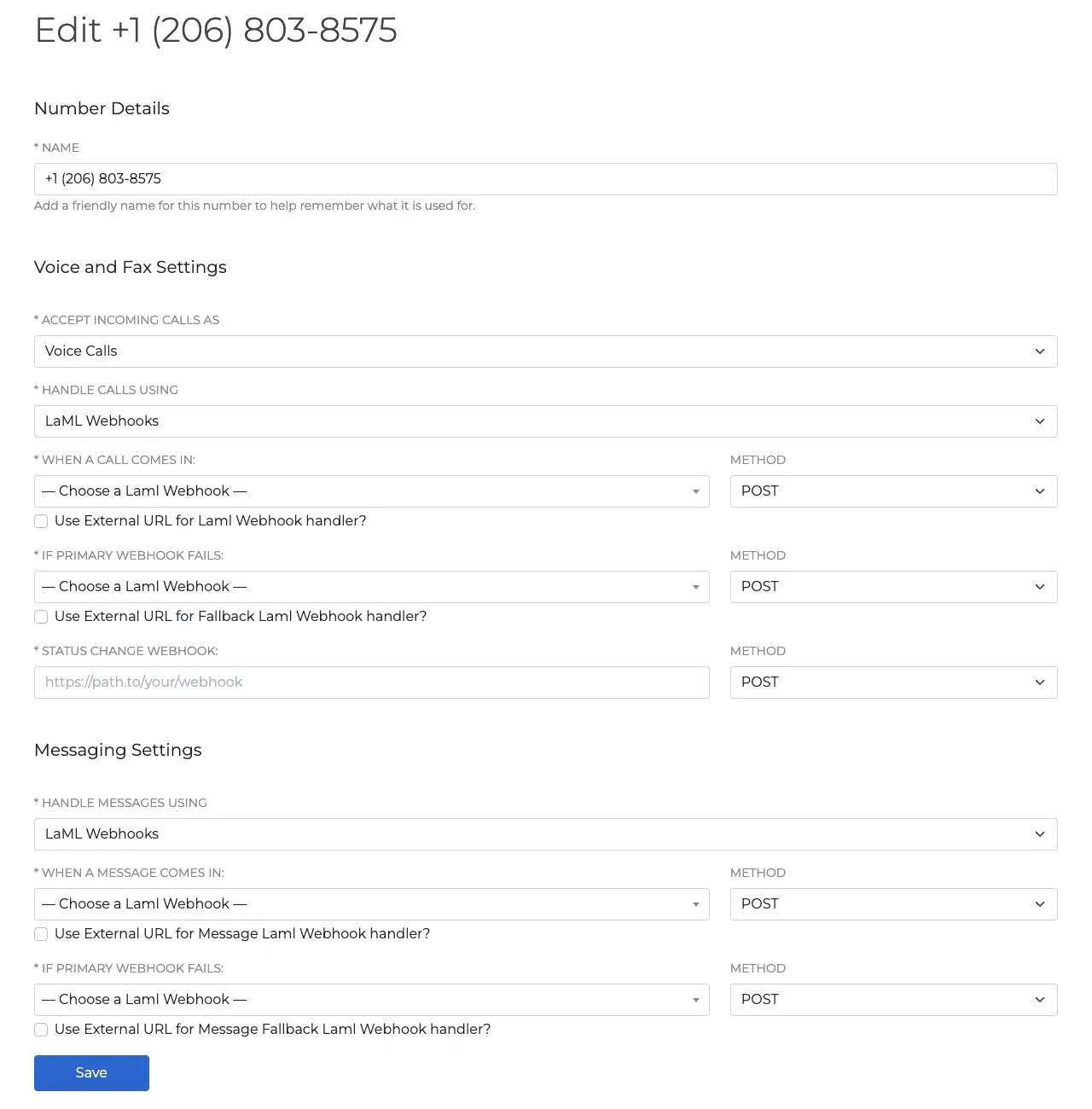Open the Handle Messages Using dropdown
The height and width of the screenshot is (1109, 1092).
546,833
